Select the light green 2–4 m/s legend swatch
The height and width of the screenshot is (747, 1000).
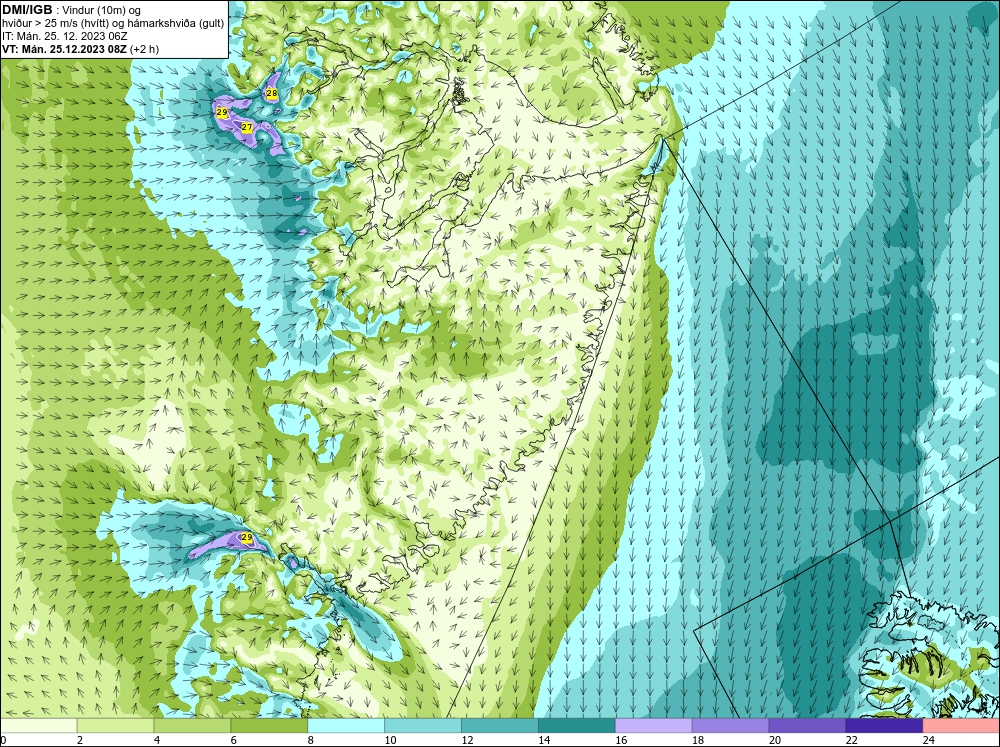point(115,726)
